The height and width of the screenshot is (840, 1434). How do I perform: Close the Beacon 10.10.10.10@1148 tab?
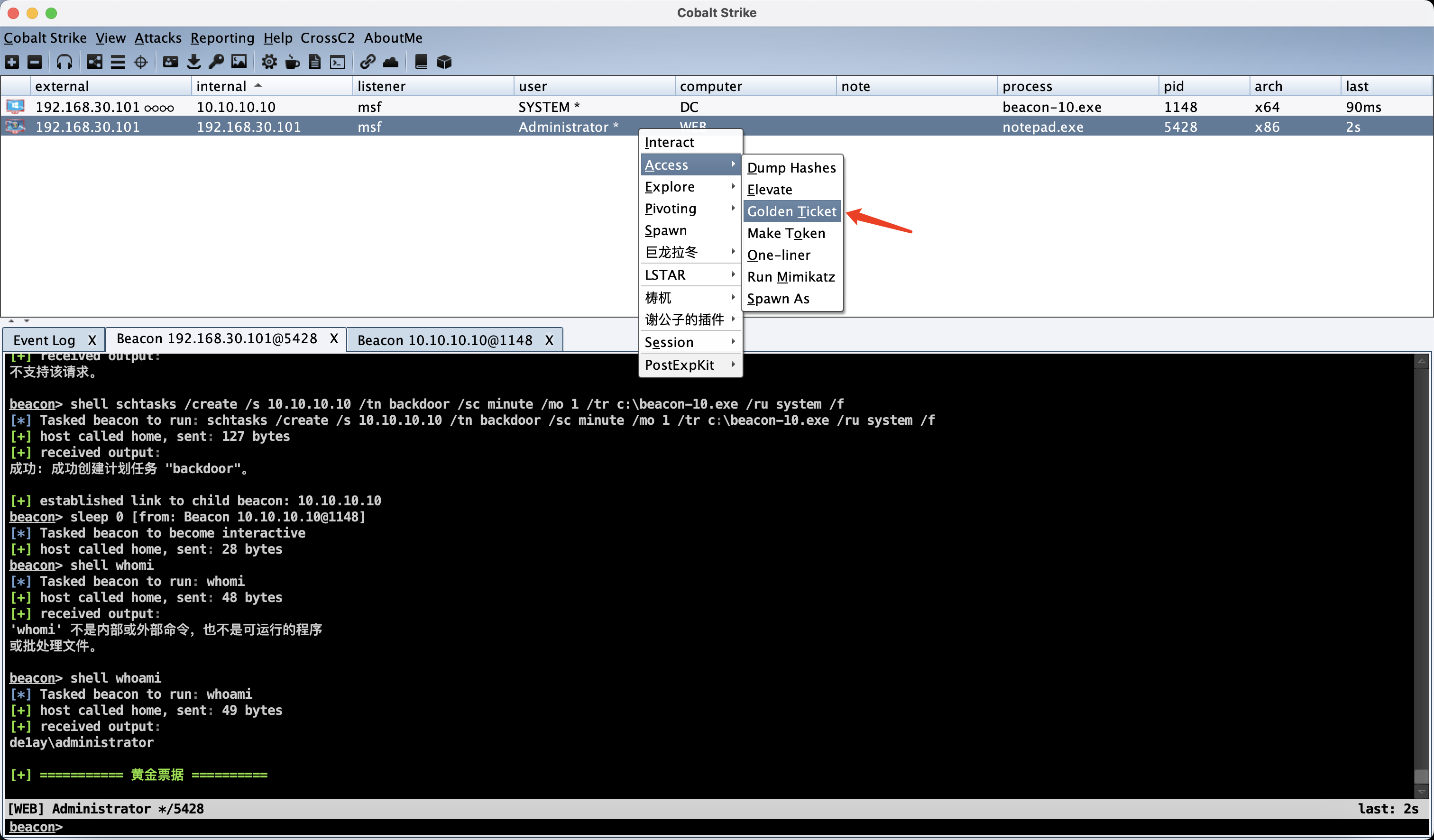pyautogui.click(x=549, y=340)
